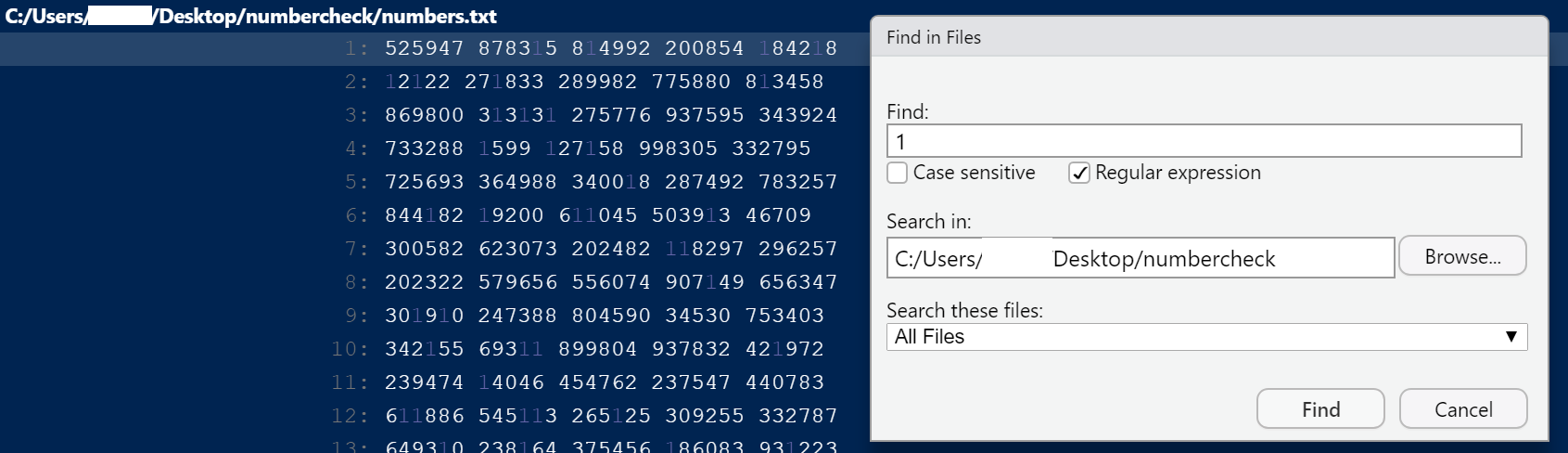
Task: Click the Find in Files title bar
Action: pos(1209,37)
